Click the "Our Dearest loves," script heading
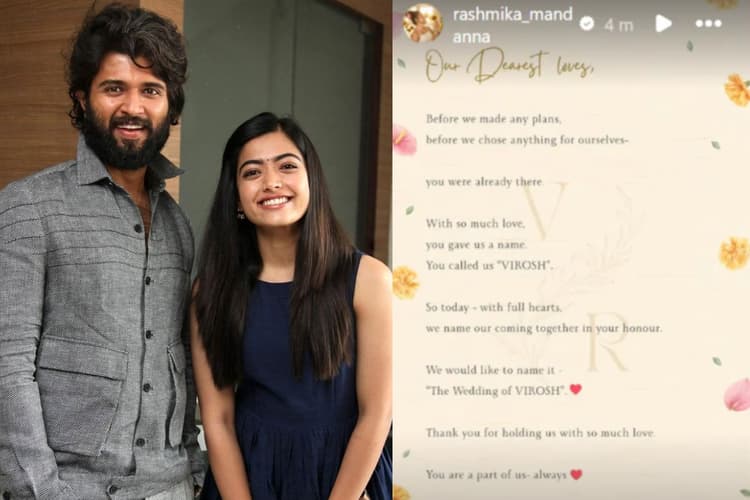750x500 pixels. point(509,66)
